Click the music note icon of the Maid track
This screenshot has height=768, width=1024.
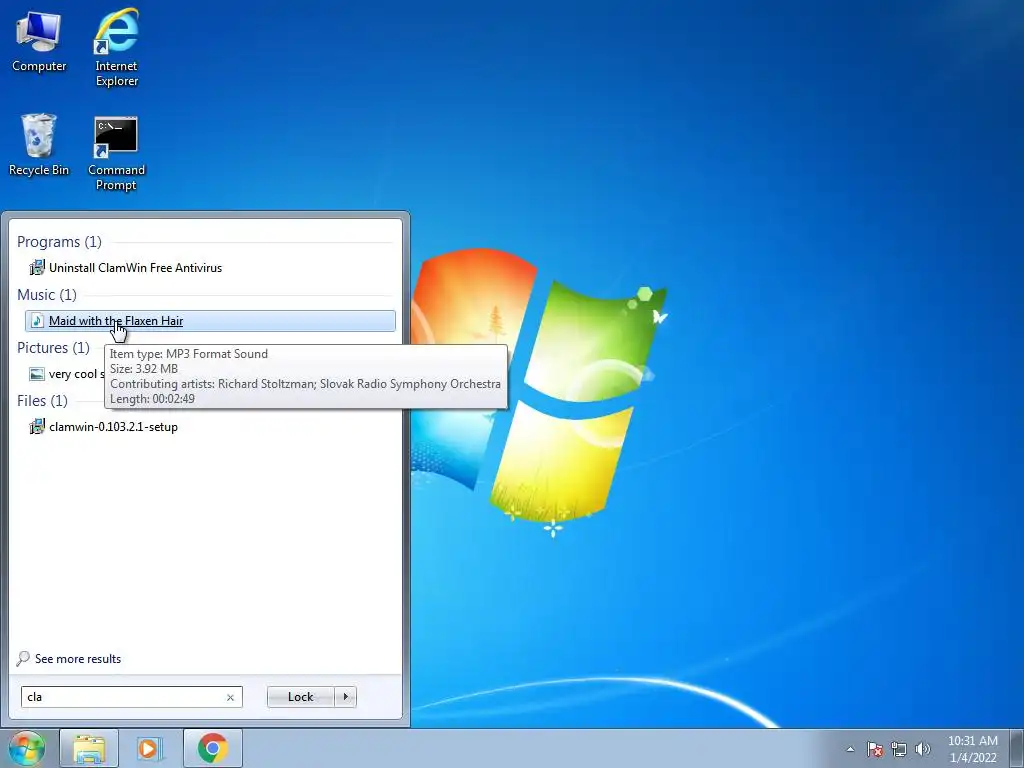pyautogui.click(x=37, y=321)
